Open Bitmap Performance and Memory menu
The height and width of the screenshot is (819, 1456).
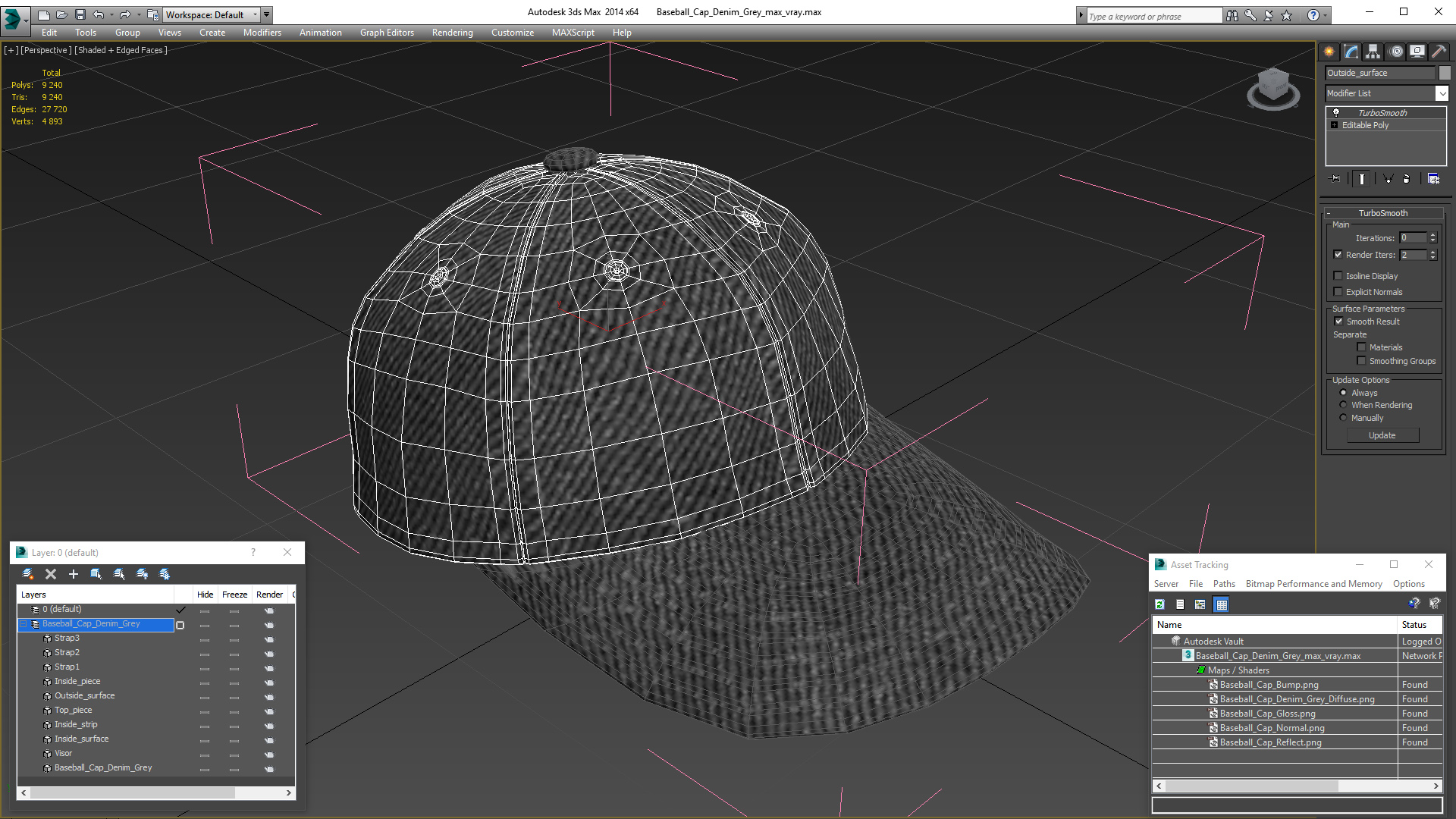point(1313,584)
